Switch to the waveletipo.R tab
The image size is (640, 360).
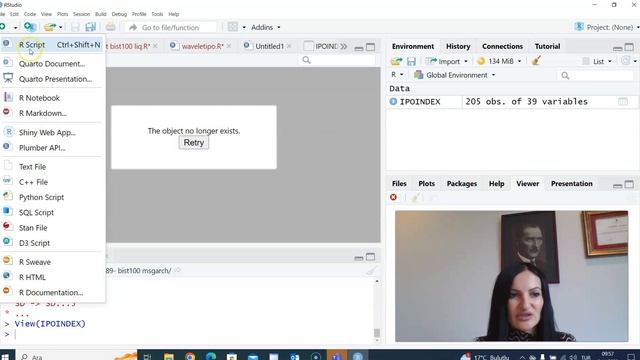(x=202, y=46)
